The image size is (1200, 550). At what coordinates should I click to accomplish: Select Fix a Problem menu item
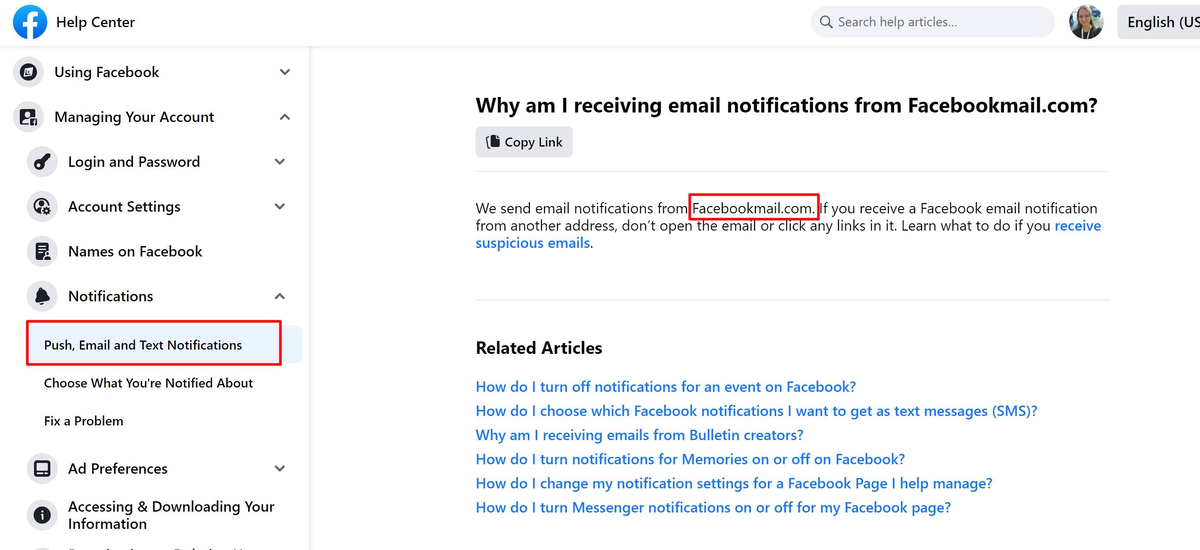coord(84,421)
